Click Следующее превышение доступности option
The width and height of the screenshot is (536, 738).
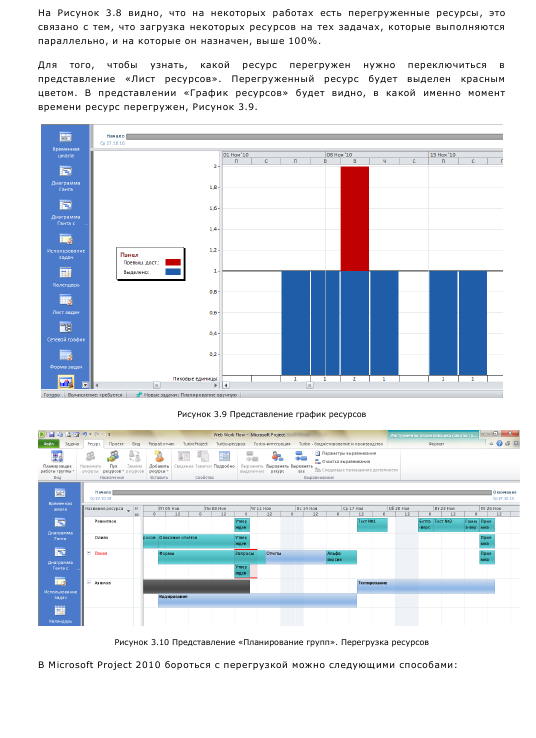tap(356, 469)
